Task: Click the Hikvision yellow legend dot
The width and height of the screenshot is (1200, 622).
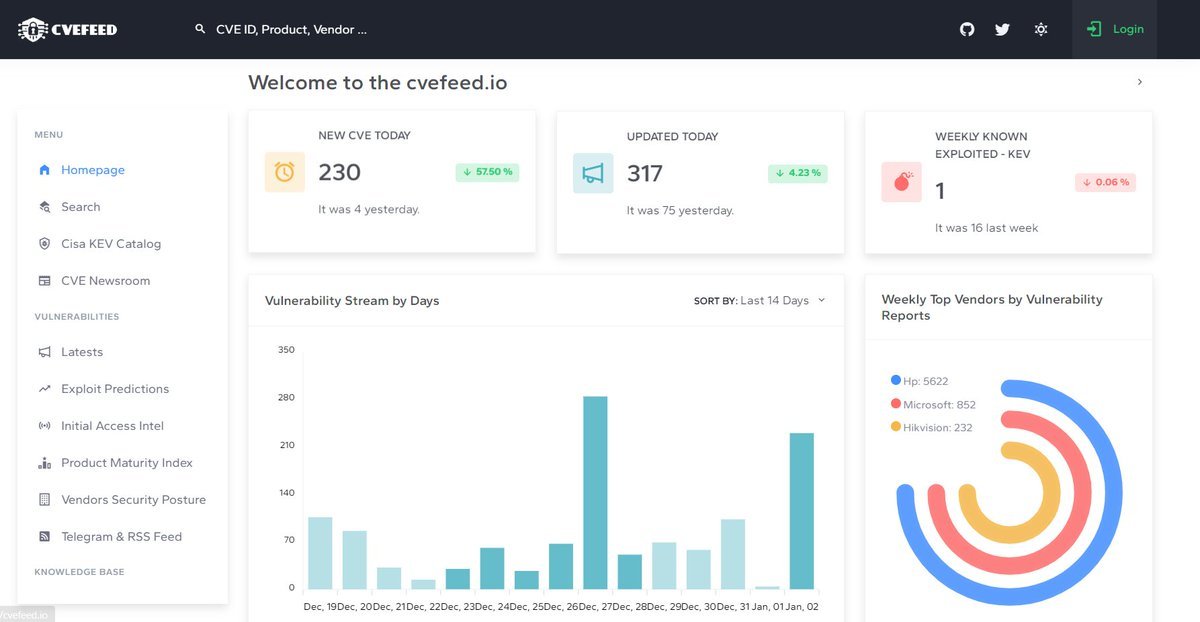Action: 896,427
